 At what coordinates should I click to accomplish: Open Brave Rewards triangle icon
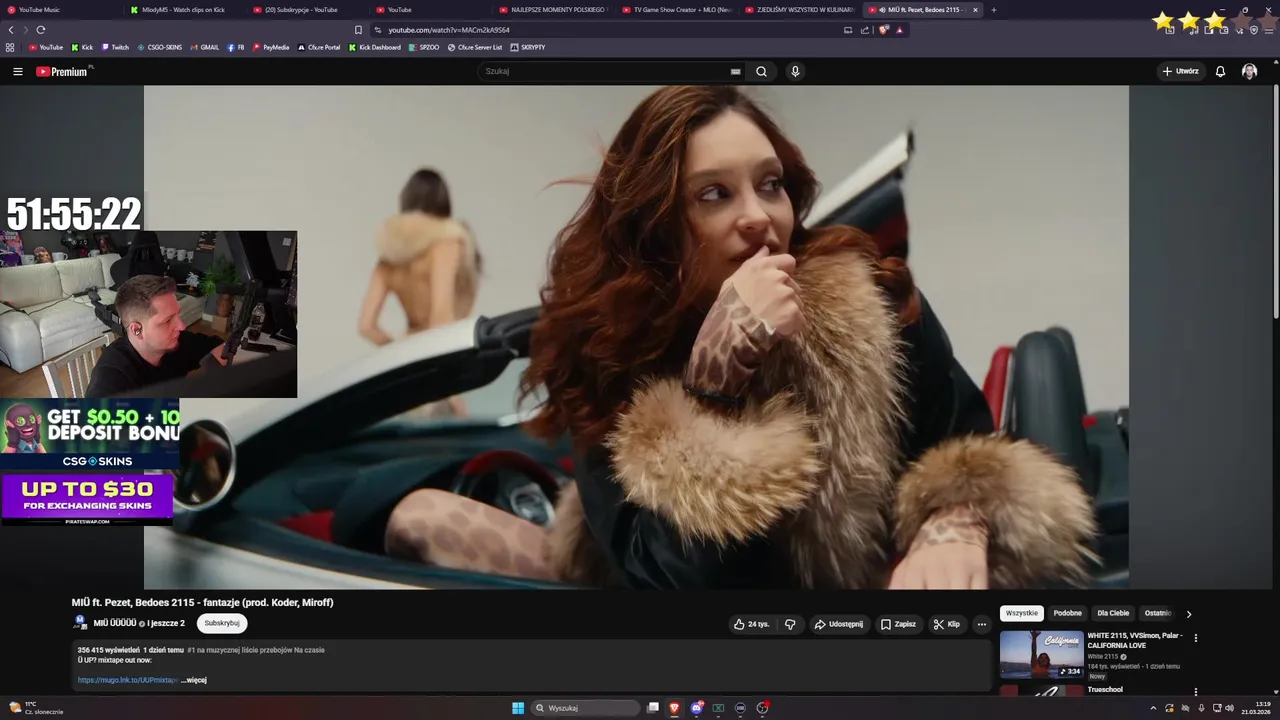899,30
